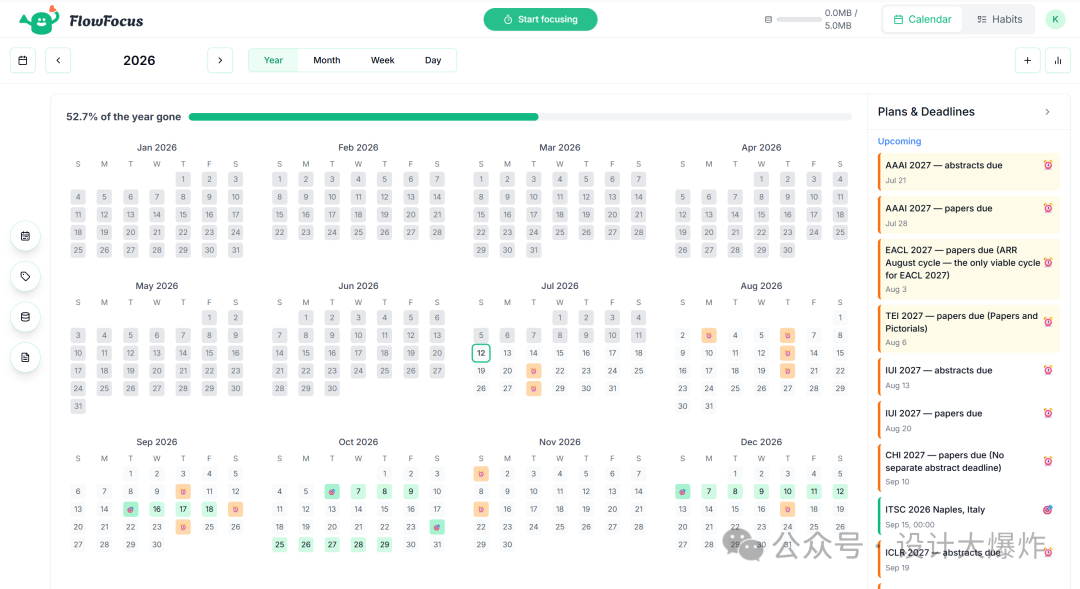Screen dimensions: 1080x589
Task: Open the K user avatar
Action: coord(1055,19)
